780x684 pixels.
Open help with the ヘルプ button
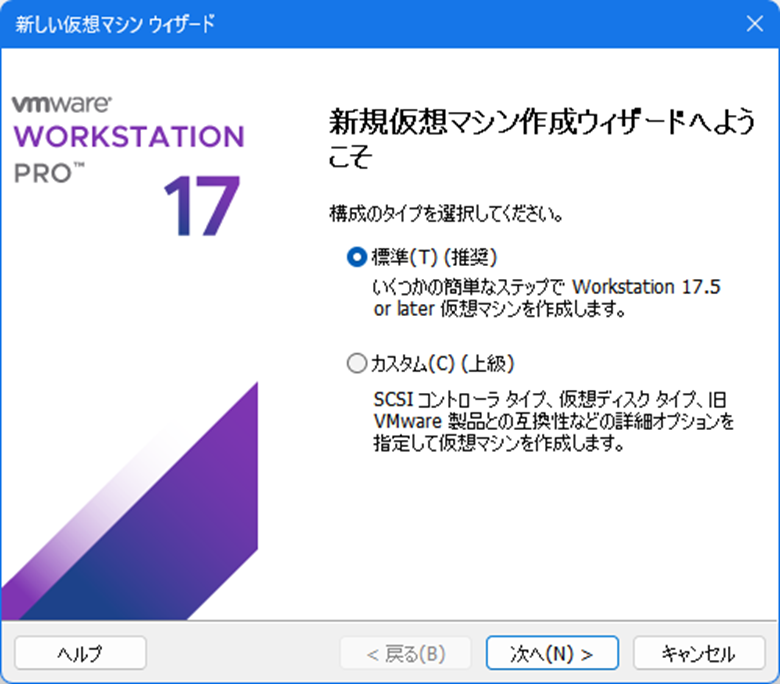pos(80,653)
